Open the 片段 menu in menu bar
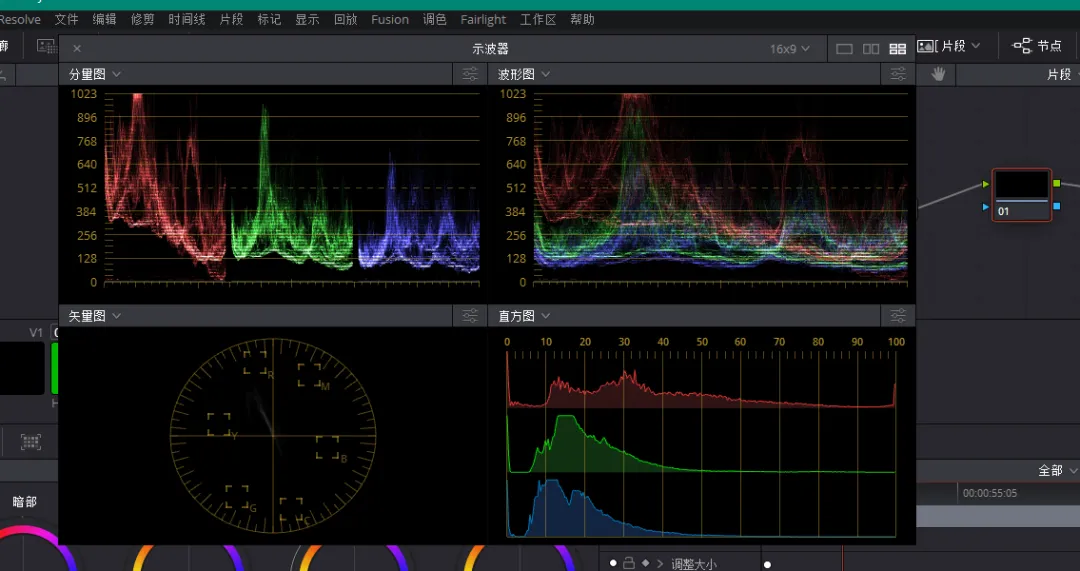The width and height of the screenshot is (1080, 571). pyautogui.click(x=231, y=19)
